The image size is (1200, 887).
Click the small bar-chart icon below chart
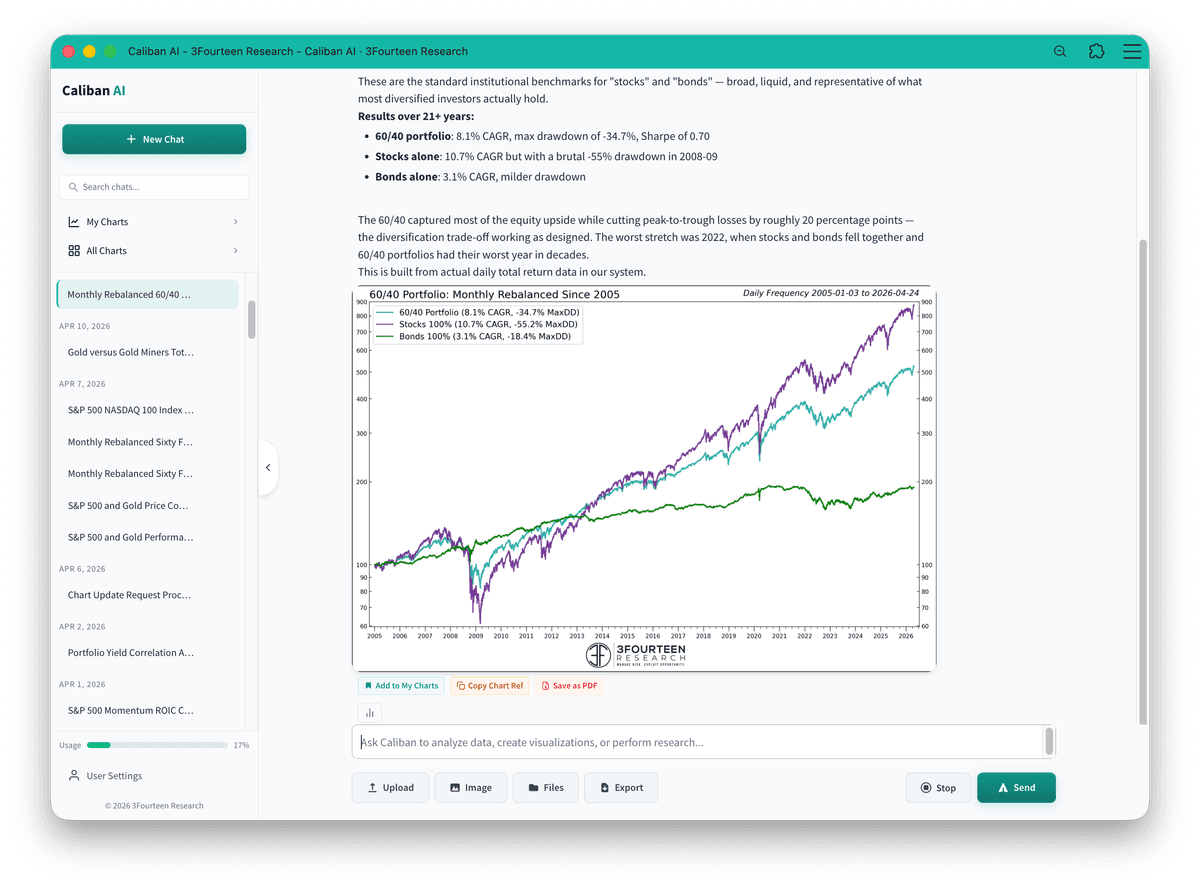pyautogui.click(x=370, y=713)
